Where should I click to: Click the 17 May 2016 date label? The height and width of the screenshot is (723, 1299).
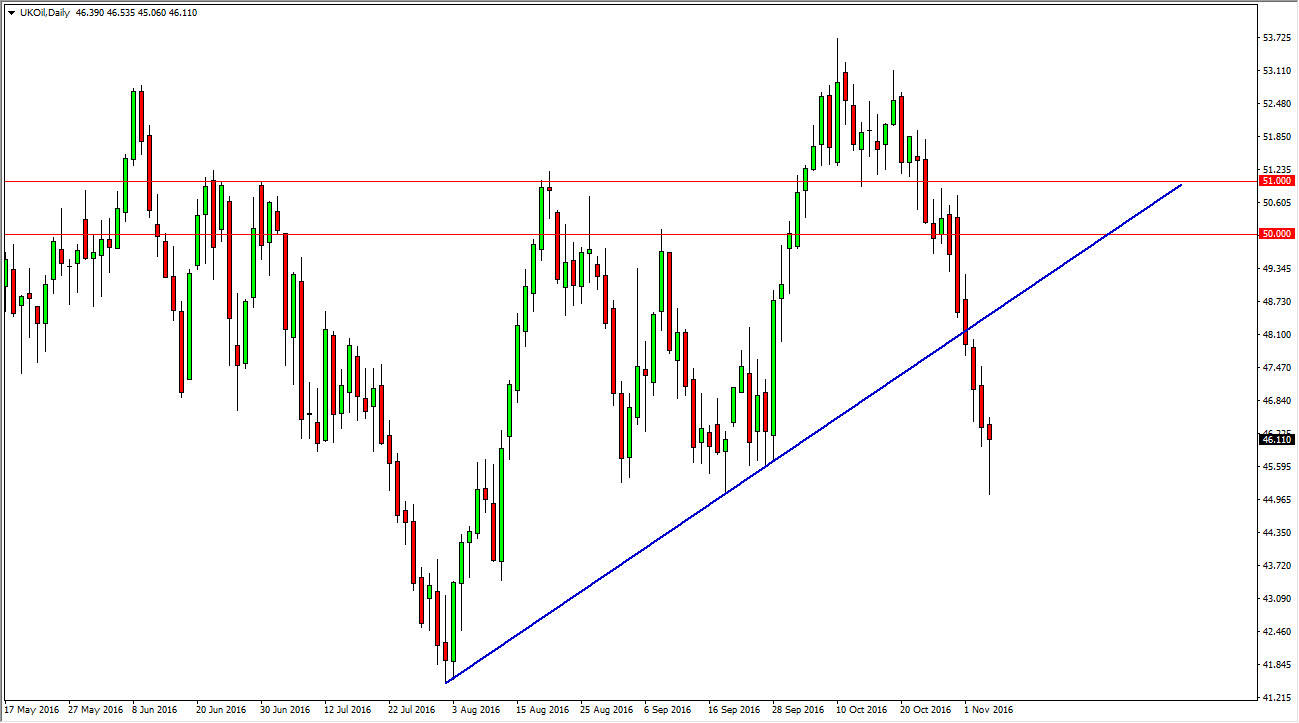click(34, 710)
